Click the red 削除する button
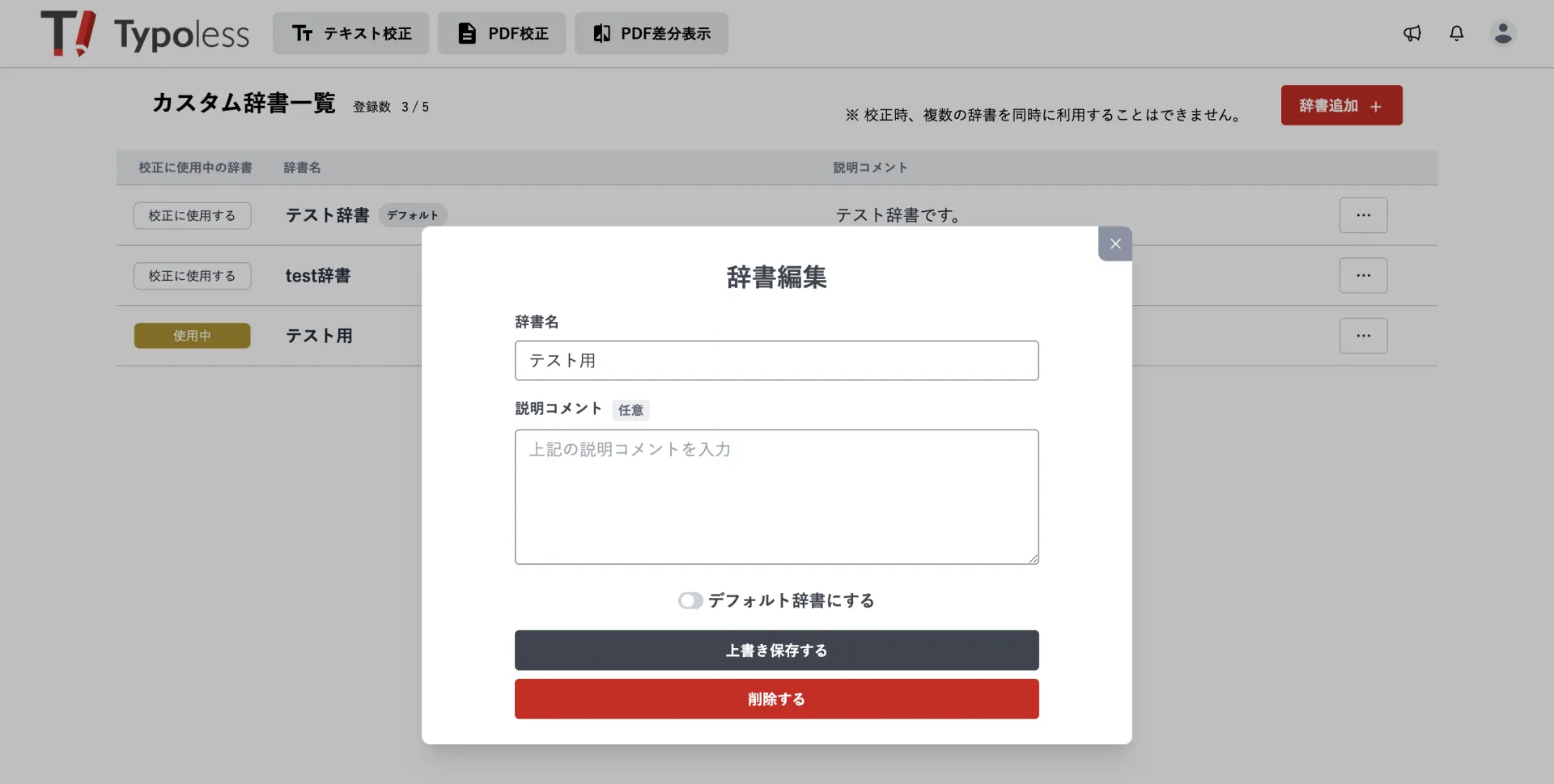 coord(777,699)
